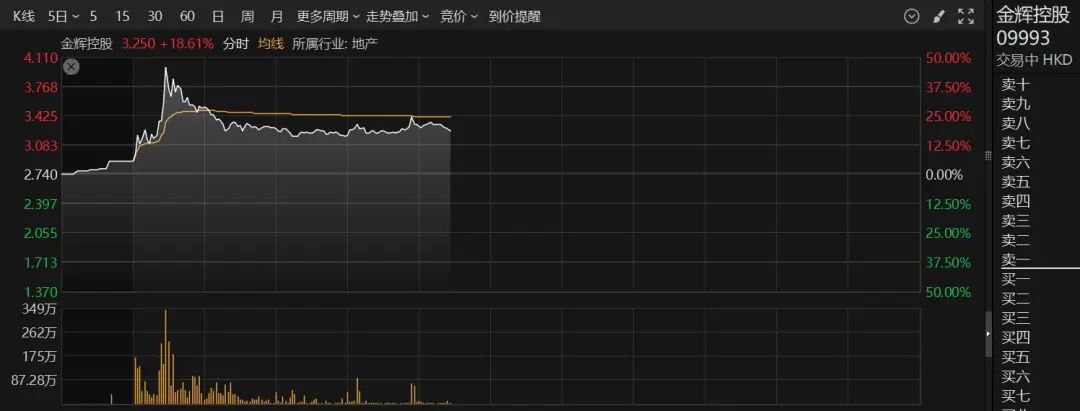The height and width of the screenshot is (411, 1080).
Task: Select the 60 minute period
Action: (187, 17)
